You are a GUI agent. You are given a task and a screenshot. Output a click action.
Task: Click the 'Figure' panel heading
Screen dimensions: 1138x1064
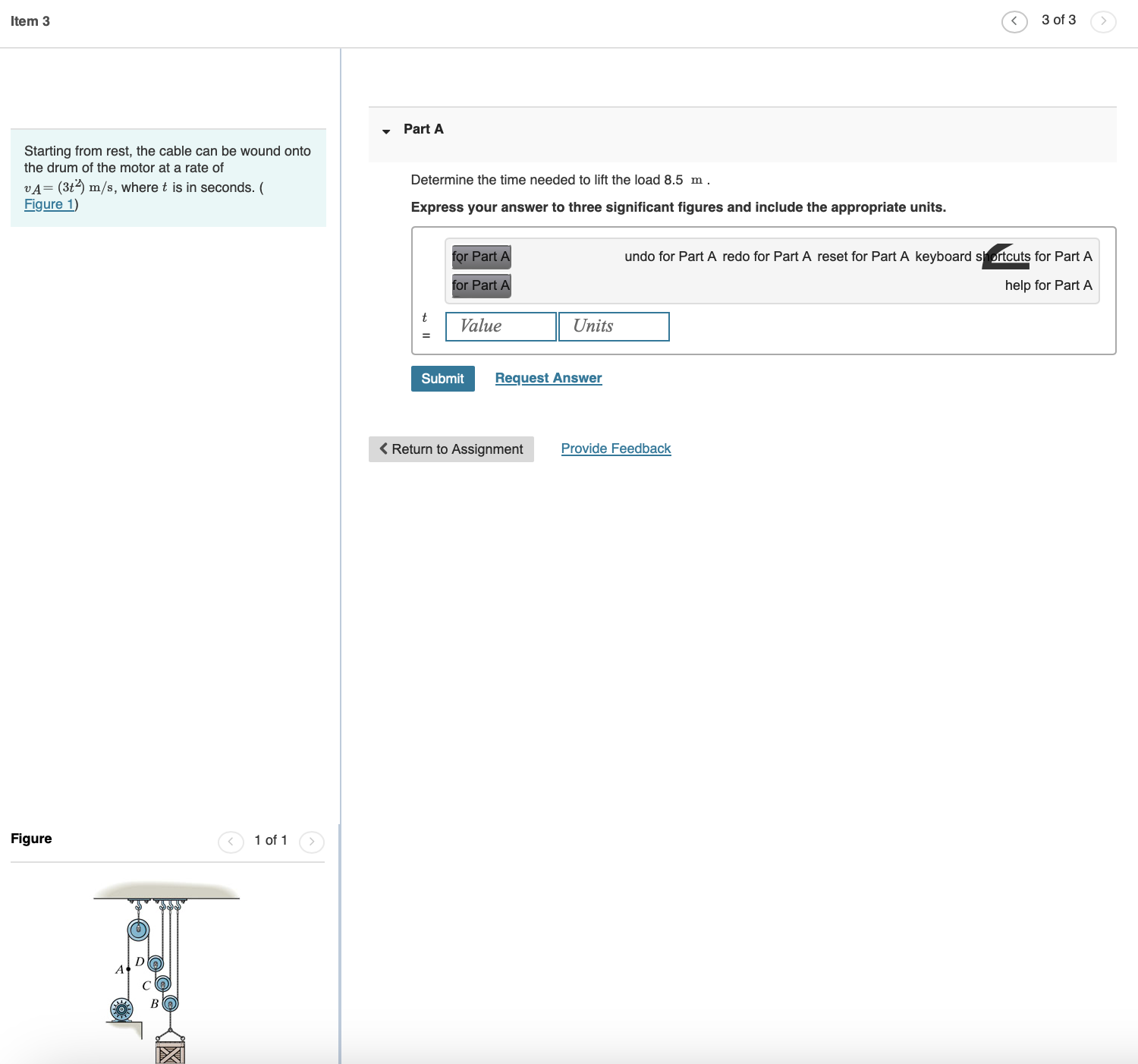pyautogui.click(x=31, y=839)
